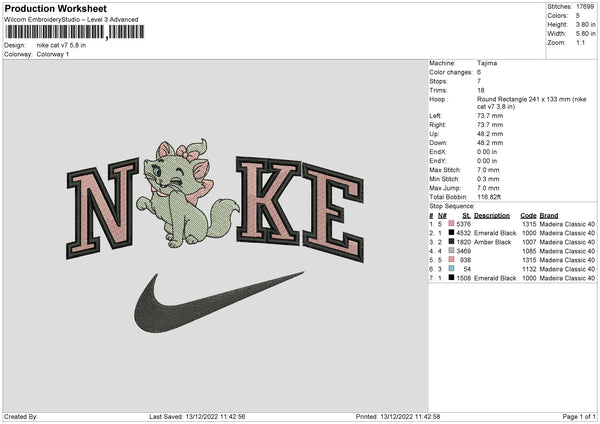Click the Stops value '7'
Screen dimensions: 600x424
point(479,81)
